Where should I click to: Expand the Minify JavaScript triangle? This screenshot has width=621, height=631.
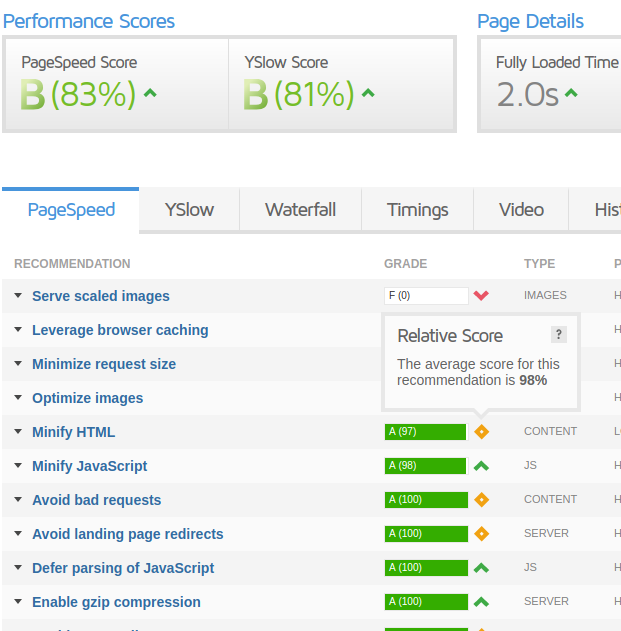pyautogui.click(x=18, y=466)
